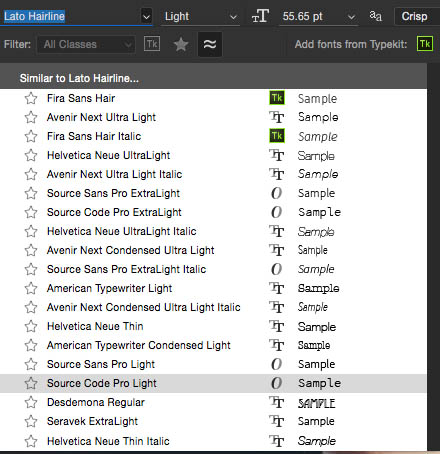Select Helvetica Neue UltraLight Italic font

pos(213,231)
